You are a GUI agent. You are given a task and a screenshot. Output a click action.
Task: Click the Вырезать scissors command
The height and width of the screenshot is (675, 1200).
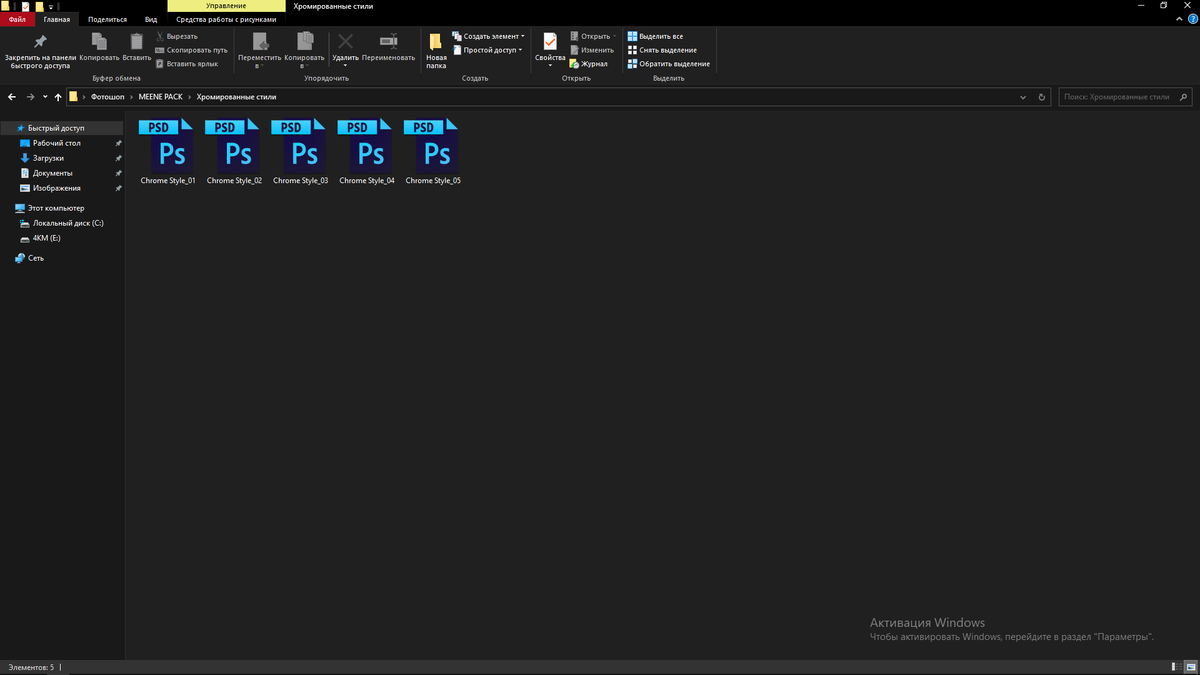(x=176, y=36)
